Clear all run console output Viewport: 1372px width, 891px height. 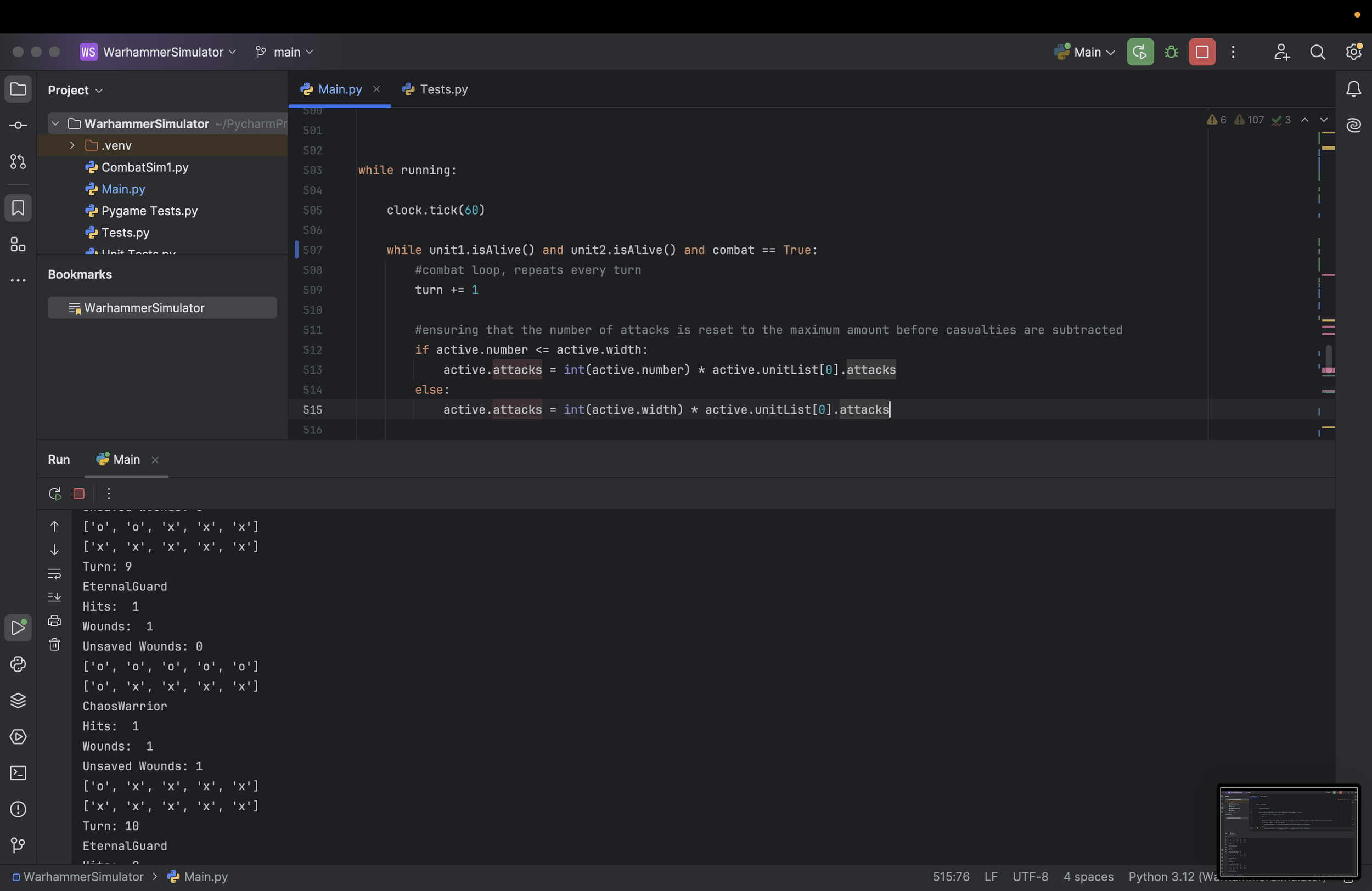pos(54,644)
